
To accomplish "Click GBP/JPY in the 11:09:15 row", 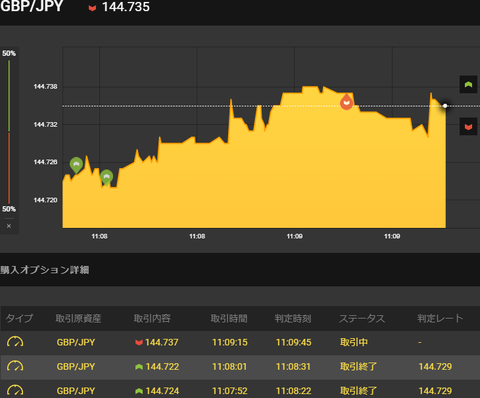I will pyautogui.click(x=76, y=342).
